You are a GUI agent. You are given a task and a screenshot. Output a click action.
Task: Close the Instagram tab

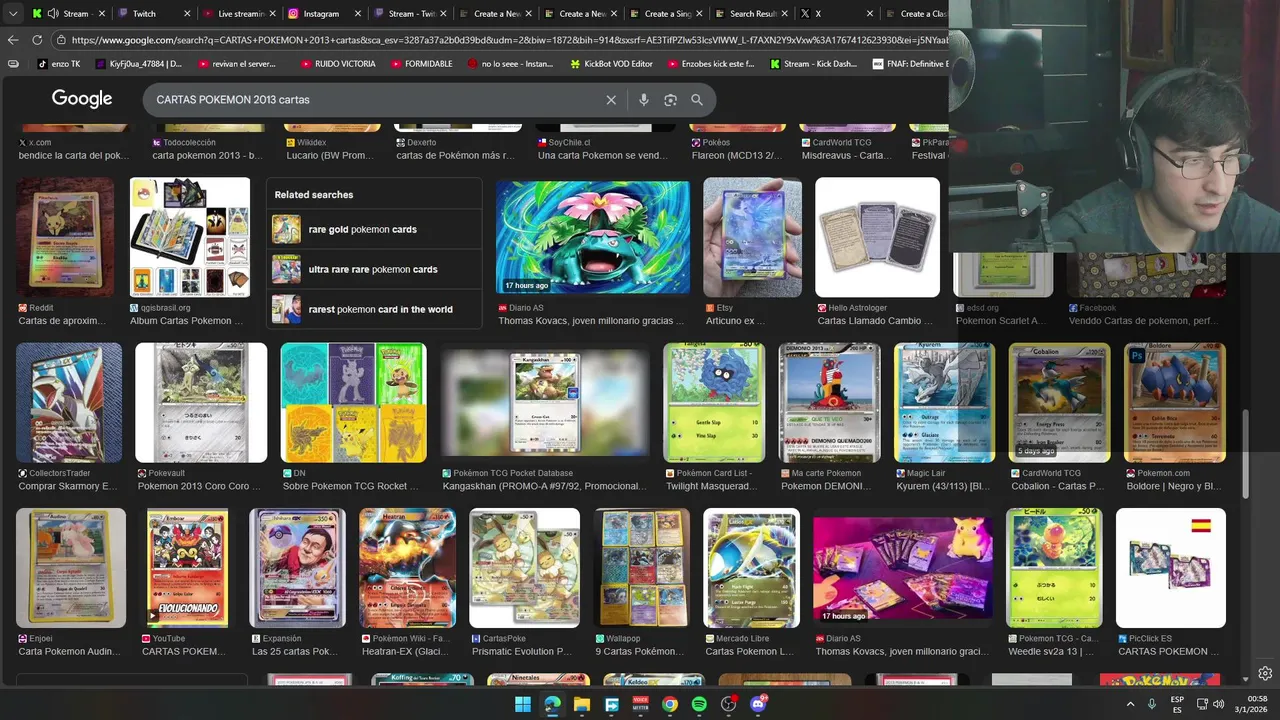[358, 14]
